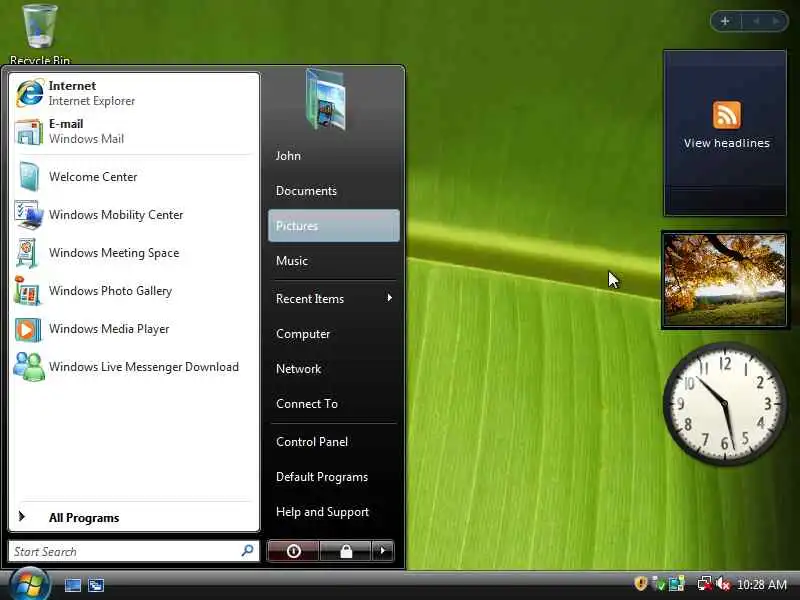Click the Windows Photo Gallery label

(110, 291)
